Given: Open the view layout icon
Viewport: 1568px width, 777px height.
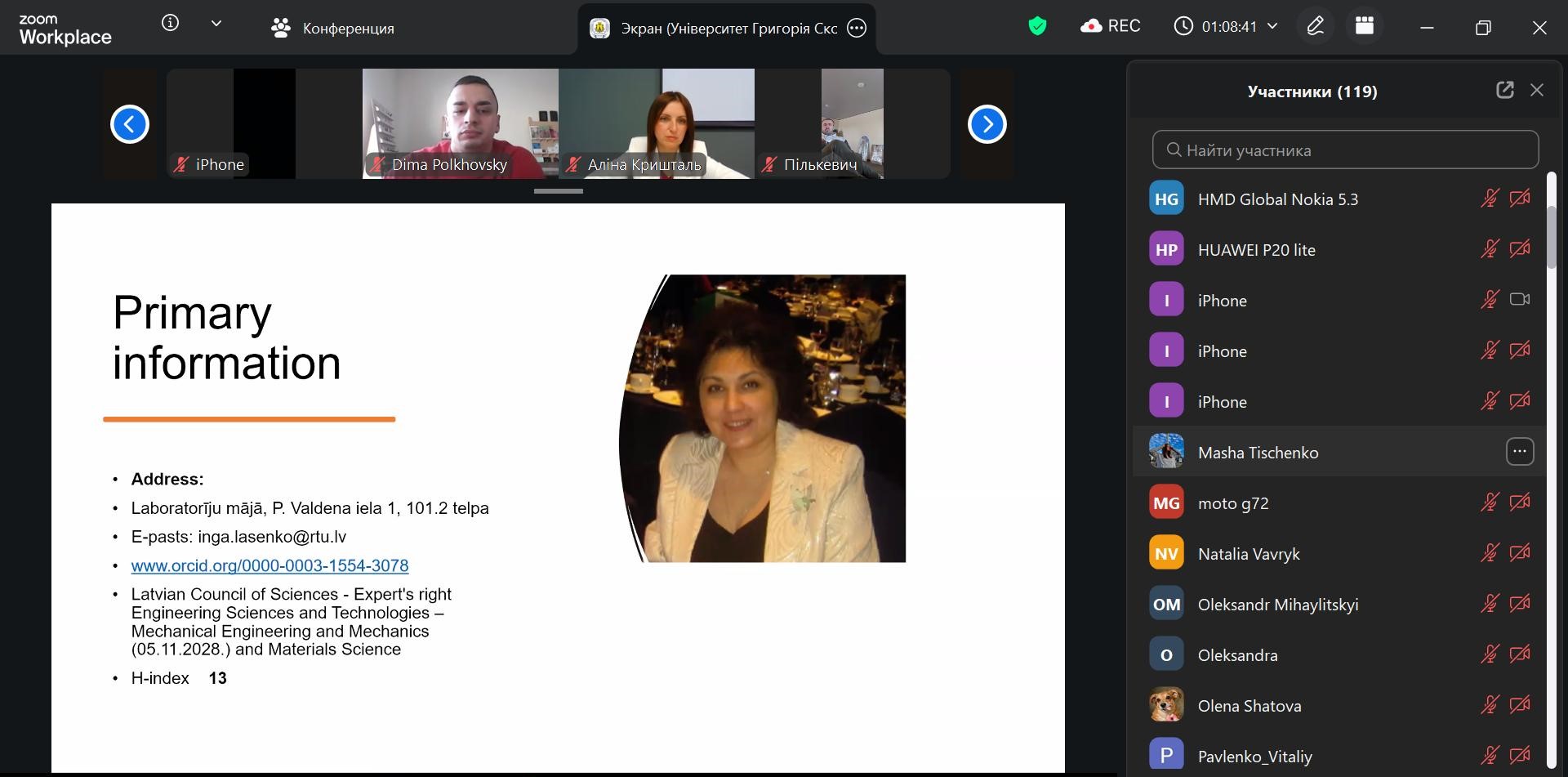Looking at the screenshot, I should [1365, 27].
